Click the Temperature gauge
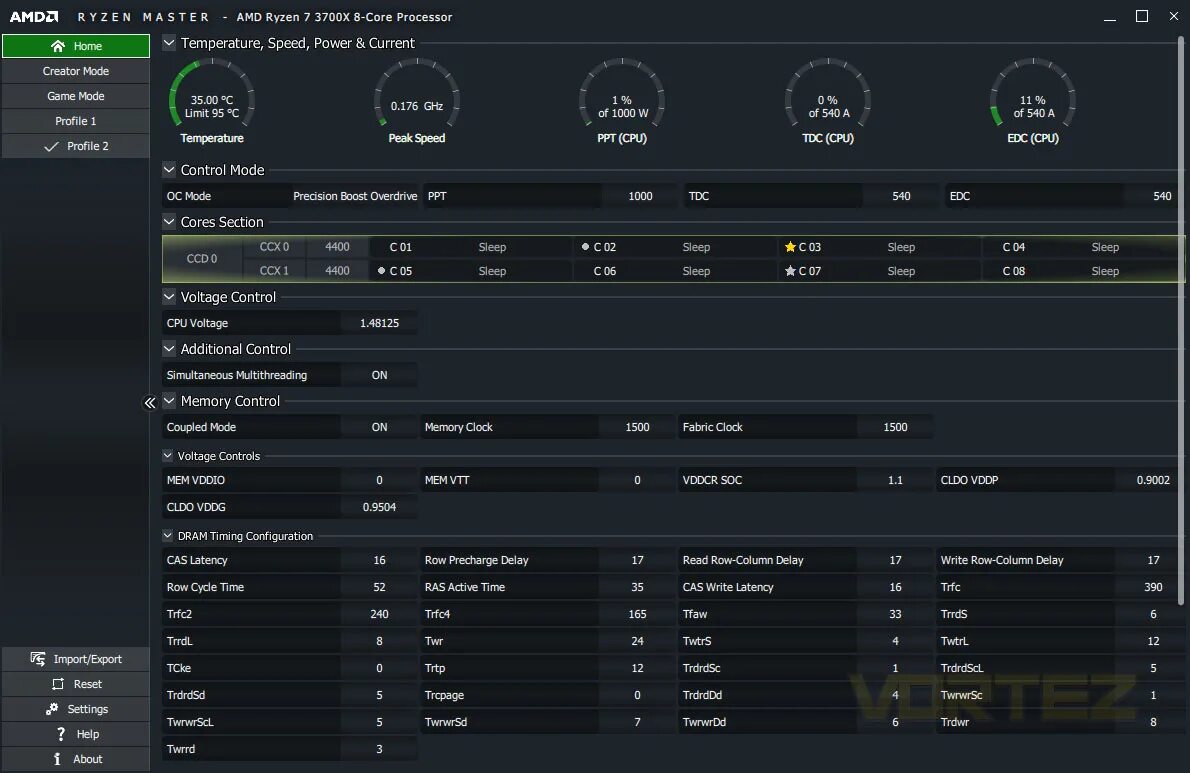1190x773 pixels. [x=212, y=99]
